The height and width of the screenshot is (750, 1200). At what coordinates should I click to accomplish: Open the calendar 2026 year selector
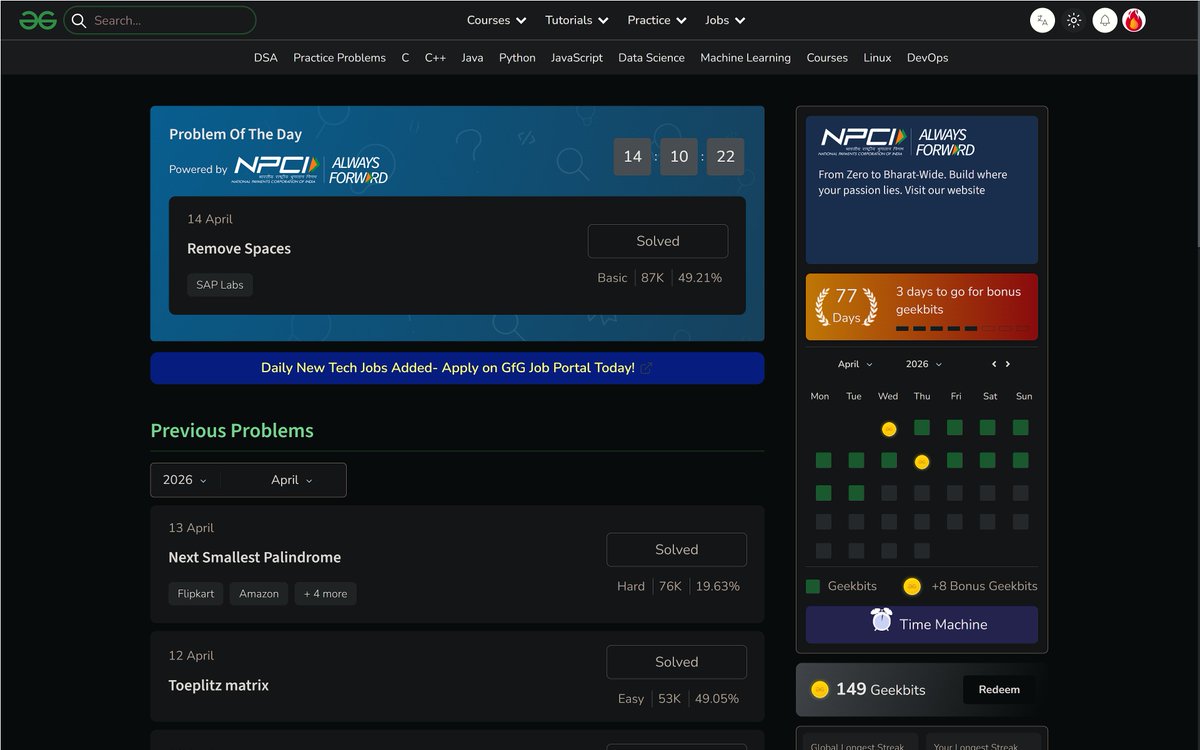pos(924,364)
